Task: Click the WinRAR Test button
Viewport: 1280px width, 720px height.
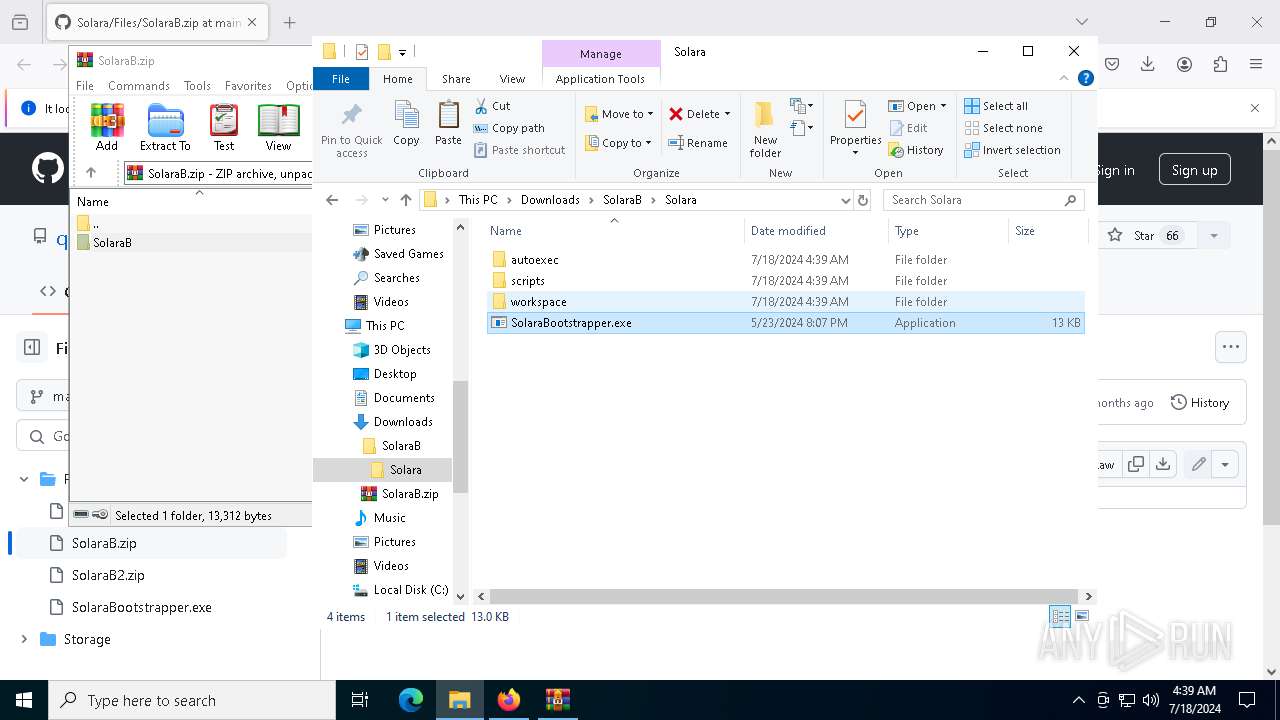Action: coord(224,127)
